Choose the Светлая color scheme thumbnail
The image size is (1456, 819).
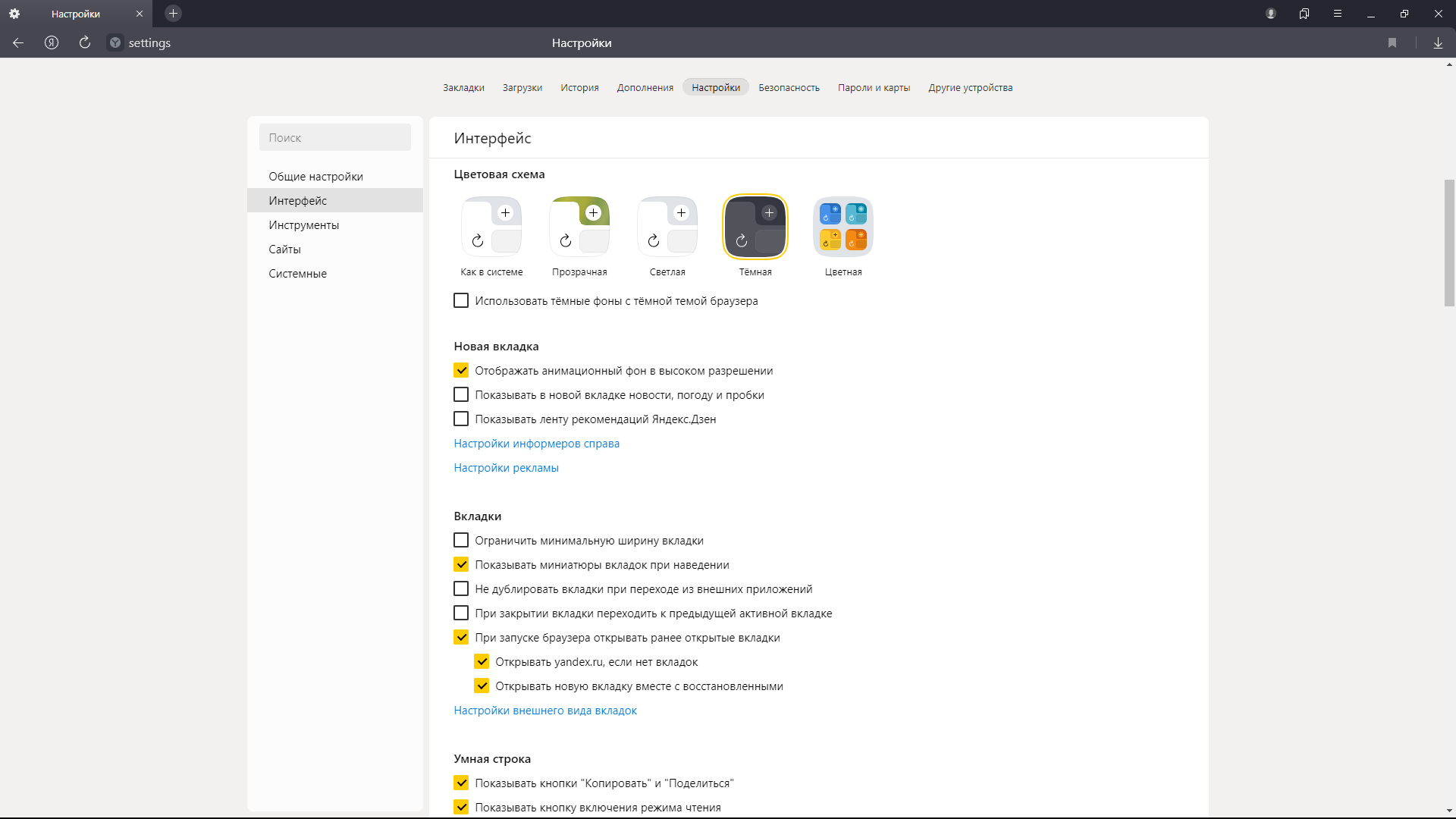667,227
